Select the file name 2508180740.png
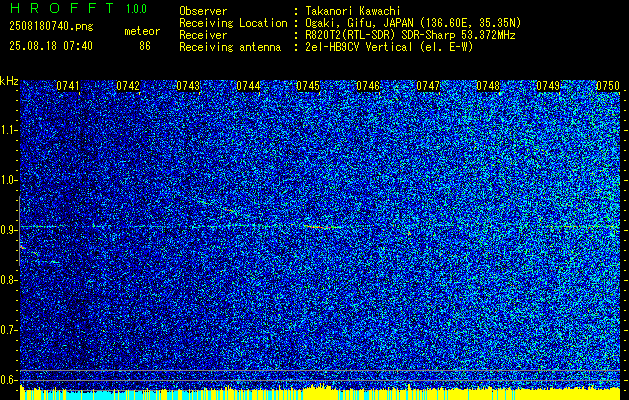This screenshot has width=629, height=400. click(x=51, y=27)
